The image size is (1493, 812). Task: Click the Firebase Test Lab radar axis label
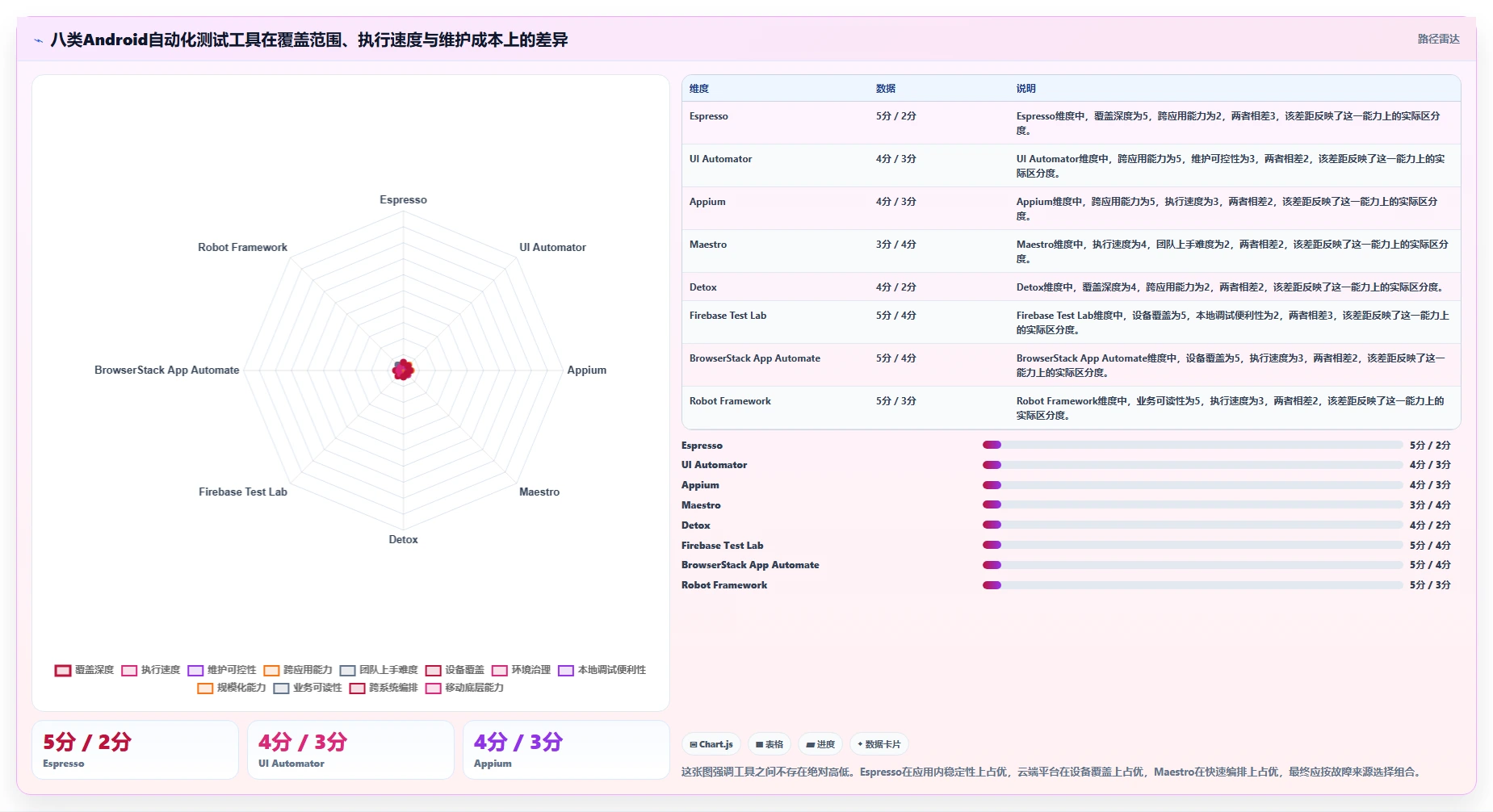[243, 492]
